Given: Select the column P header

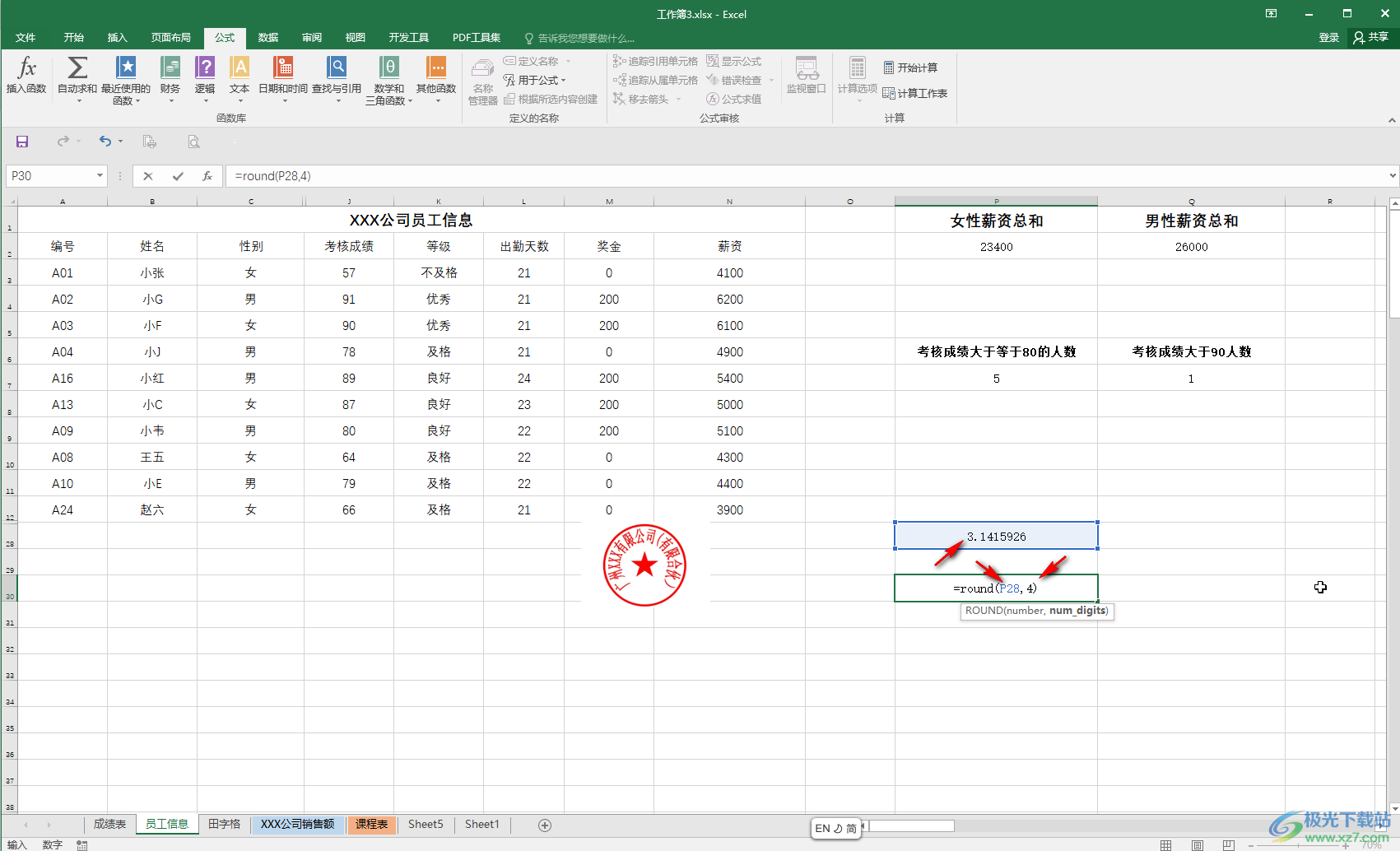Looking at the screenshot, I should coord(996,201).
